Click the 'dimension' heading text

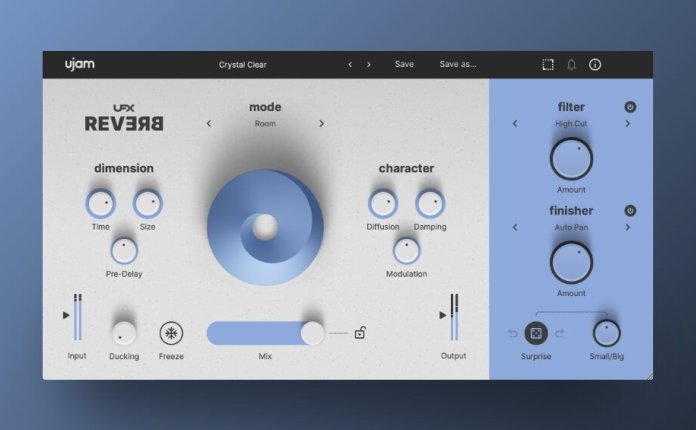tap(124, 168)
